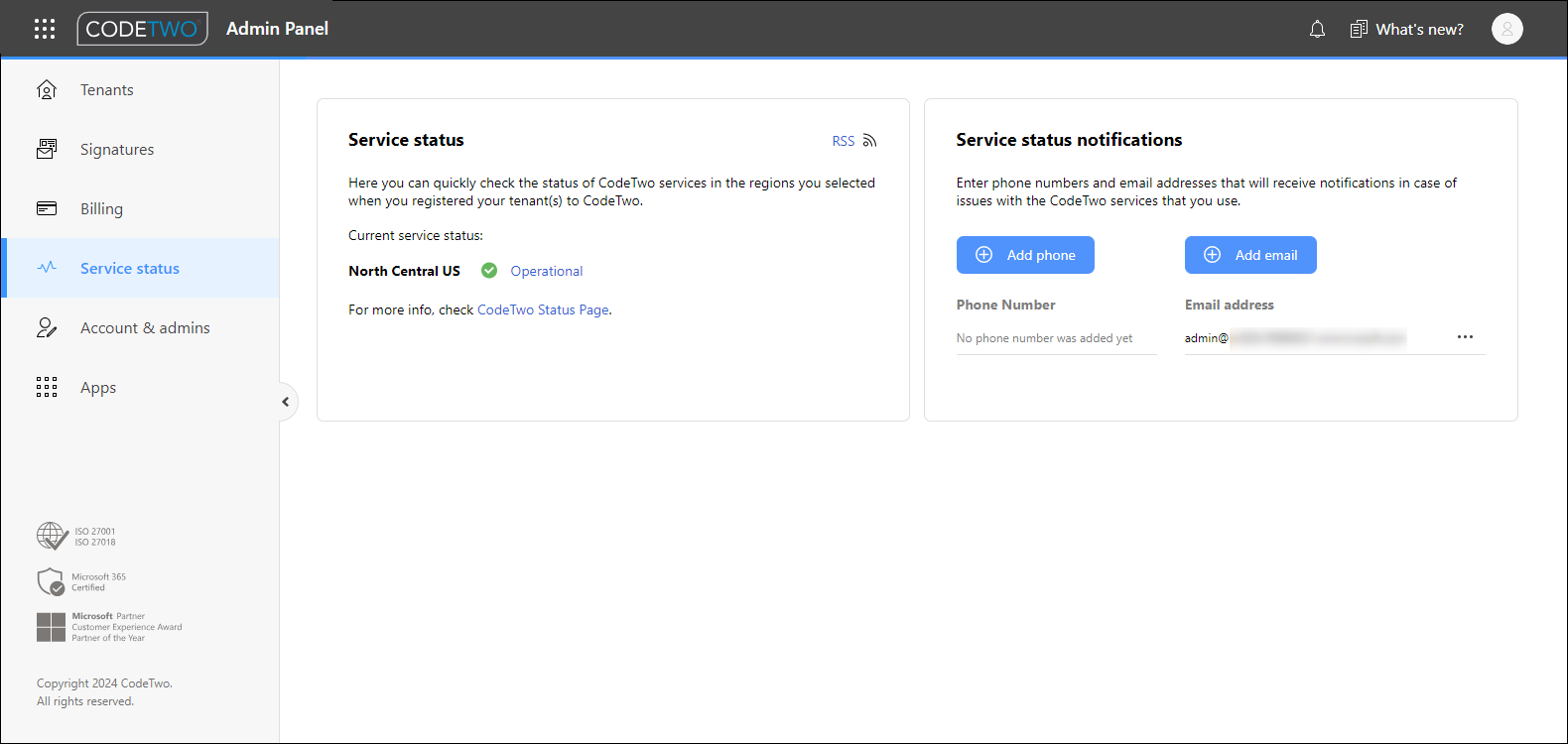Click the Add phone button
This screenshot has height=744, width=1568.
click(1025, 255)
